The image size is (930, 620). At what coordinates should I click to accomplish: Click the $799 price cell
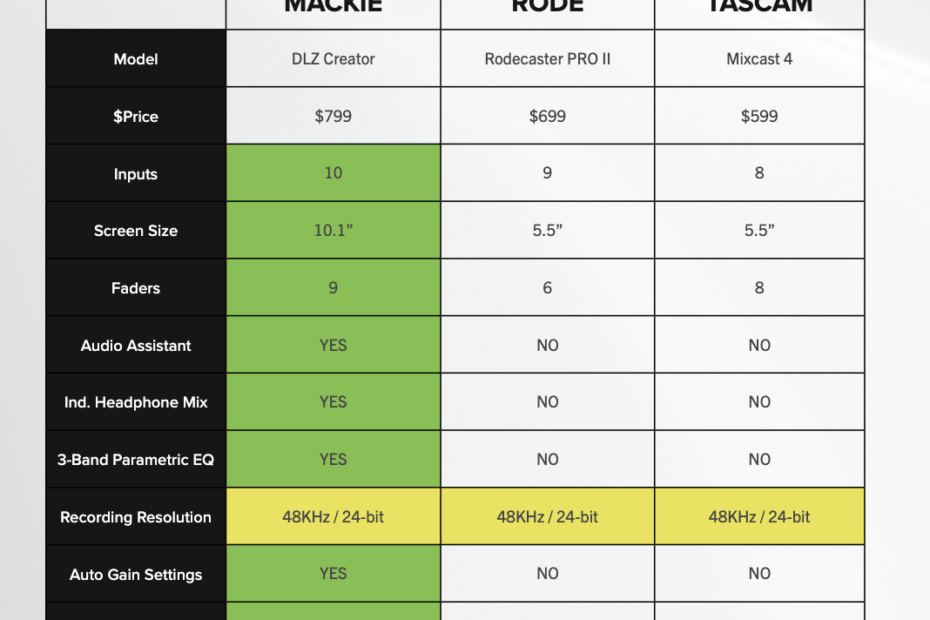point(333,116)
